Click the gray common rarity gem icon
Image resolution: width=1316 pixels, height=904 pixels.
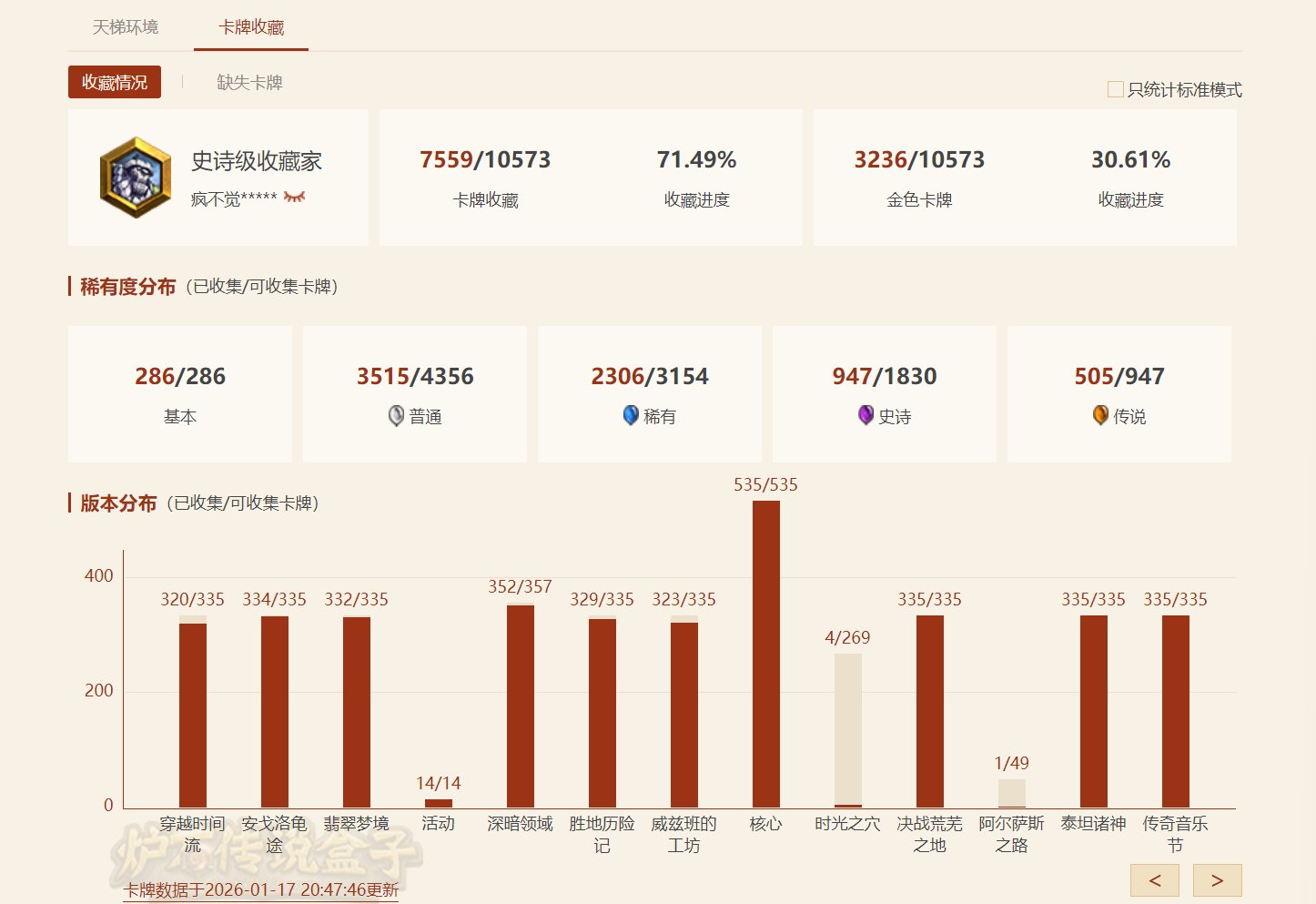click(396, 416)
